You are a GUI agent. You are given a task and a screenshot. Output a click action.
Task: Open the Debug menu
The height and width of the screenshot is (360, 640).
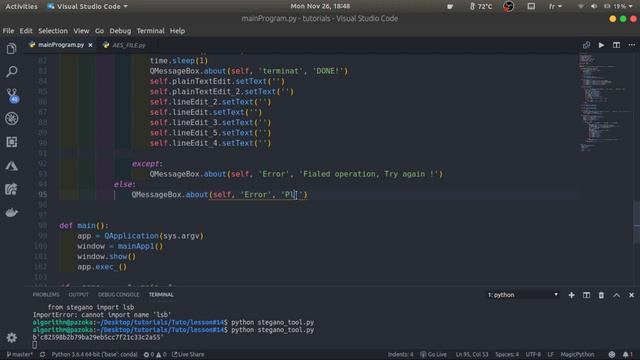(120, 31)
